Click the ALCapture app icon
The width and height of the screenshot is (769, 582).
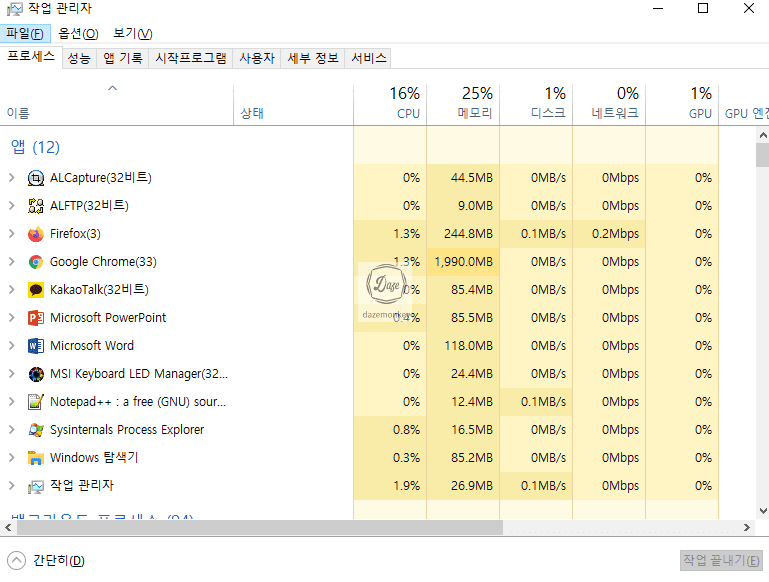point(35,178)
